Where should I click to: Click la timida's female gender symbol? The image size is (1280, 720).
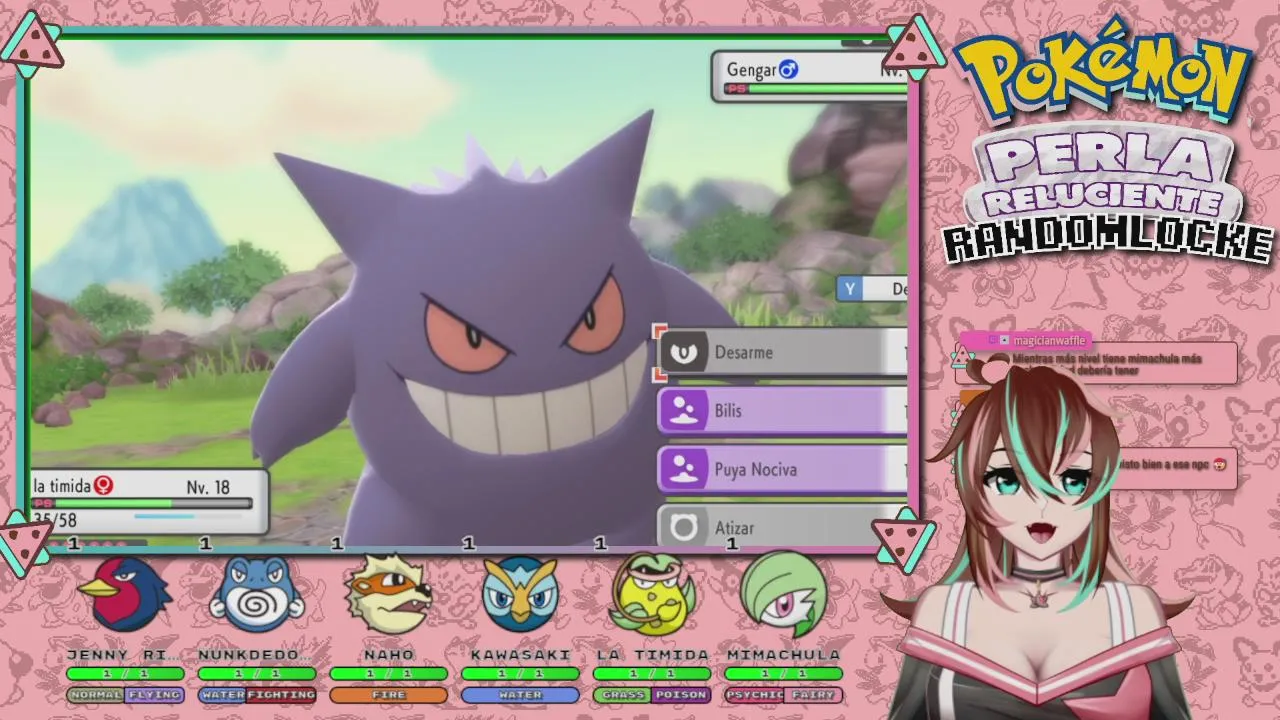pos(103,486)
